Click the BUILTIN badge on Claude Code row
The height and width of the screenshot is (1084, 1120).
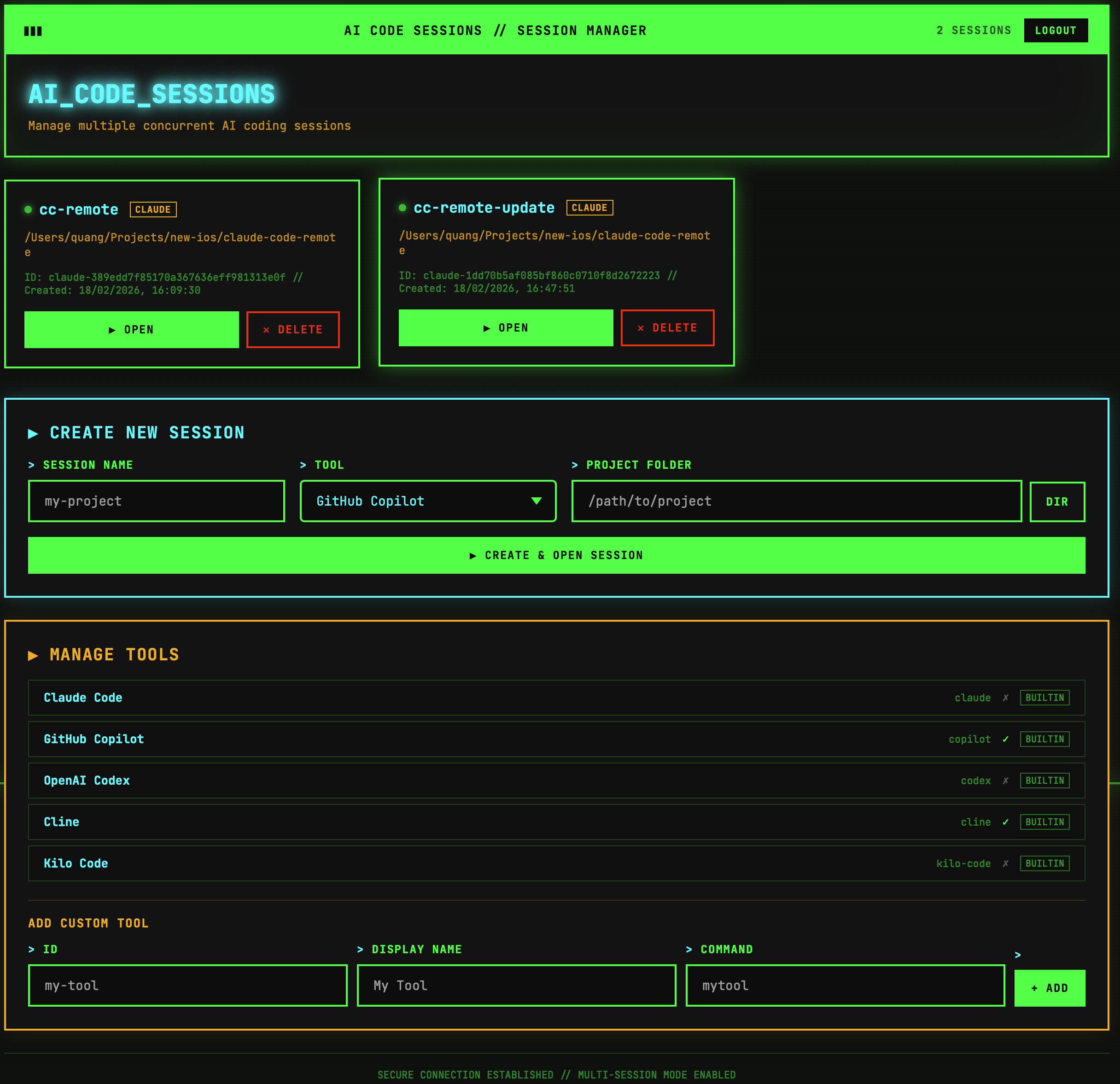pyautogui.click(x=1044, y=698)
